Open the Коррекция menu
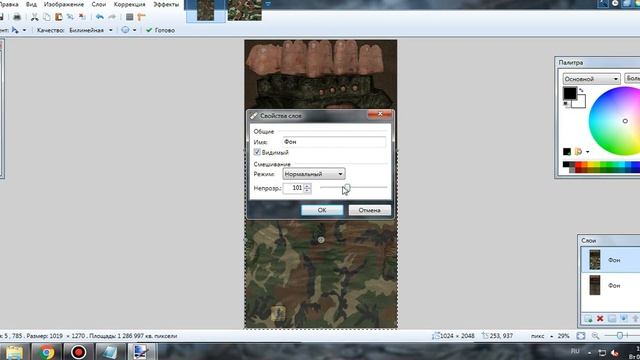Screen dimensions: 640x360 click(129, 4)
